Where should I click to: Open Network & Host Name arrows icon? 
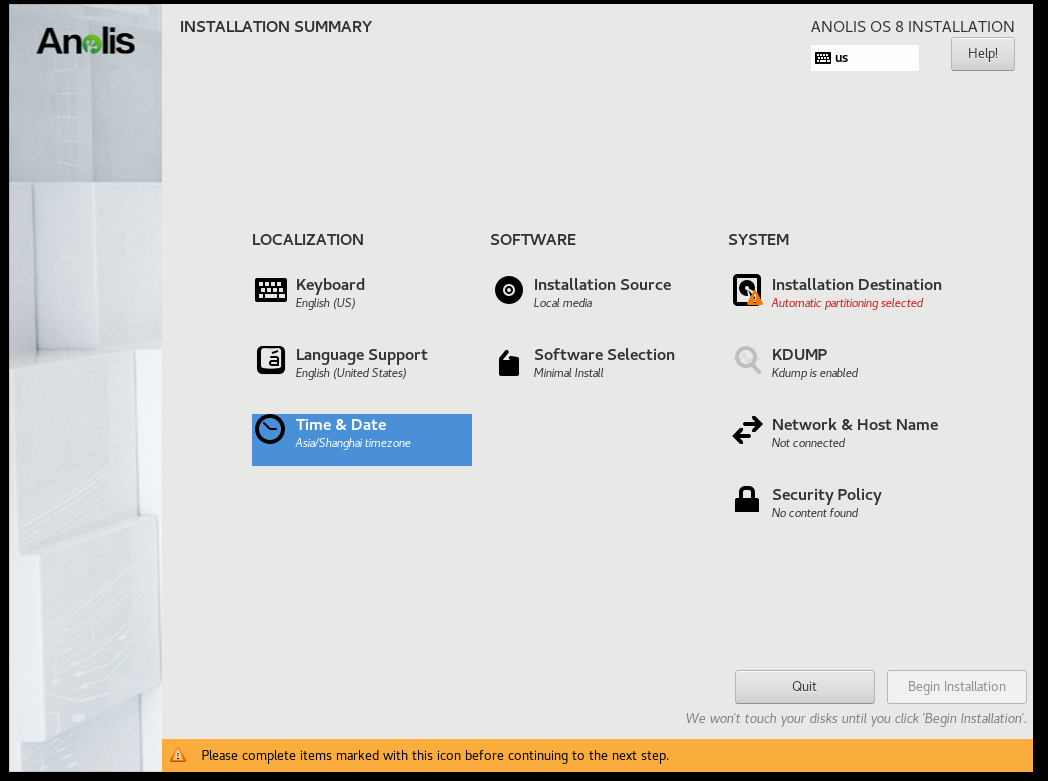pos(747,431)
